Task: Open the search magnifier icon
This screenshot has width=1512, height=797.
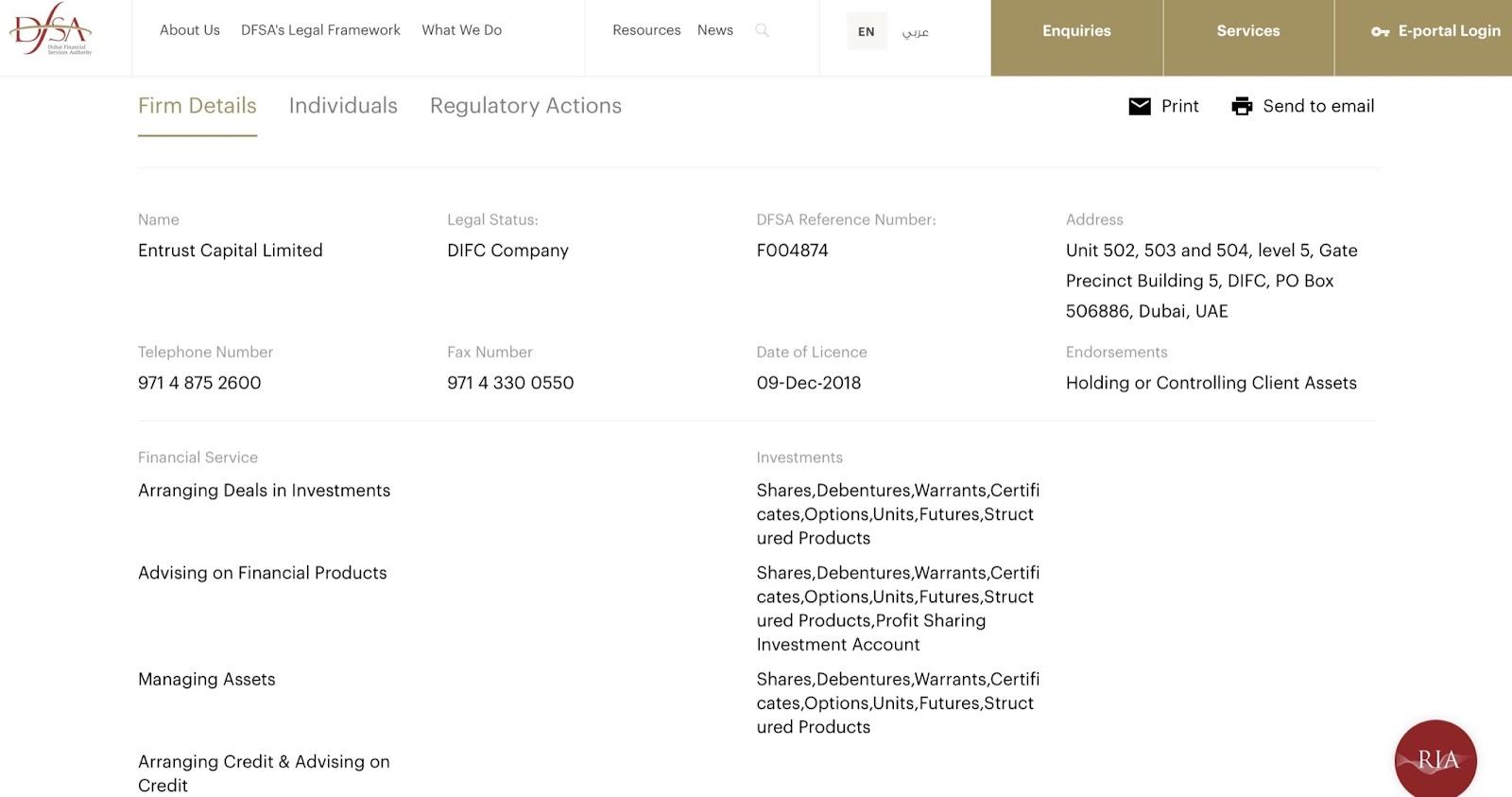Action: [762, 30]
